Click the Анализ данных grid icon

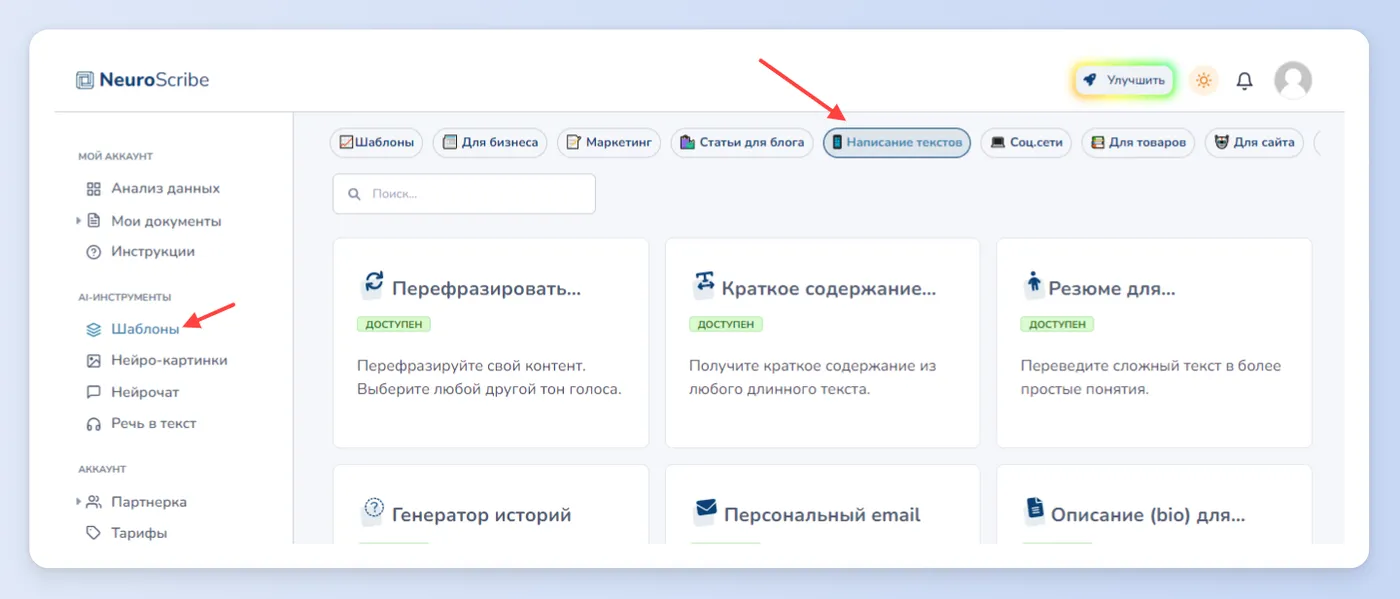click(x=94, y=189)
